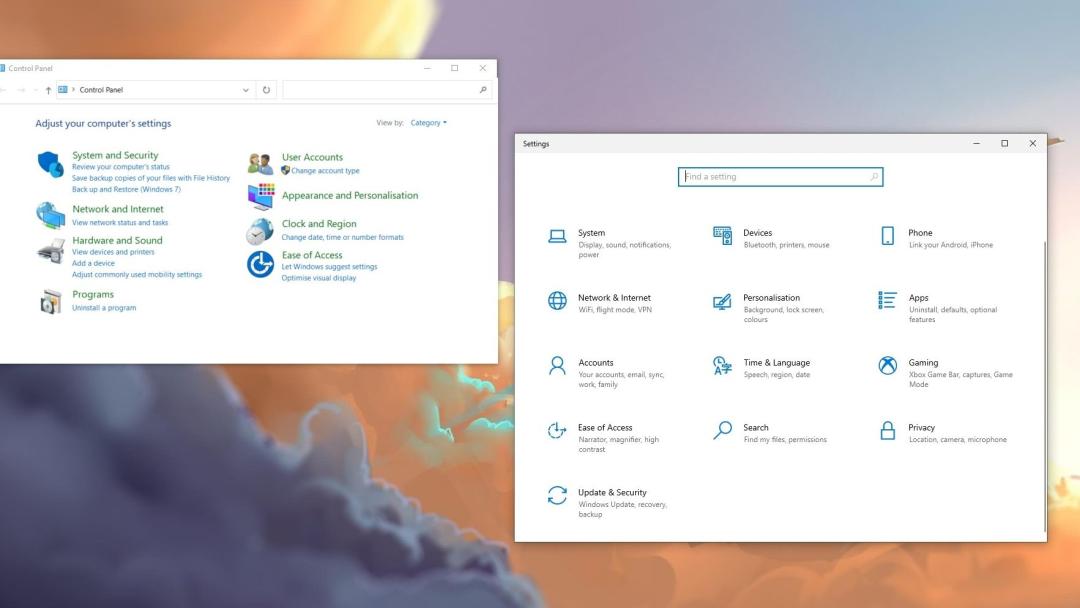
Task: Click the Control Panel search magnifier icon
Action: point(483,90)
